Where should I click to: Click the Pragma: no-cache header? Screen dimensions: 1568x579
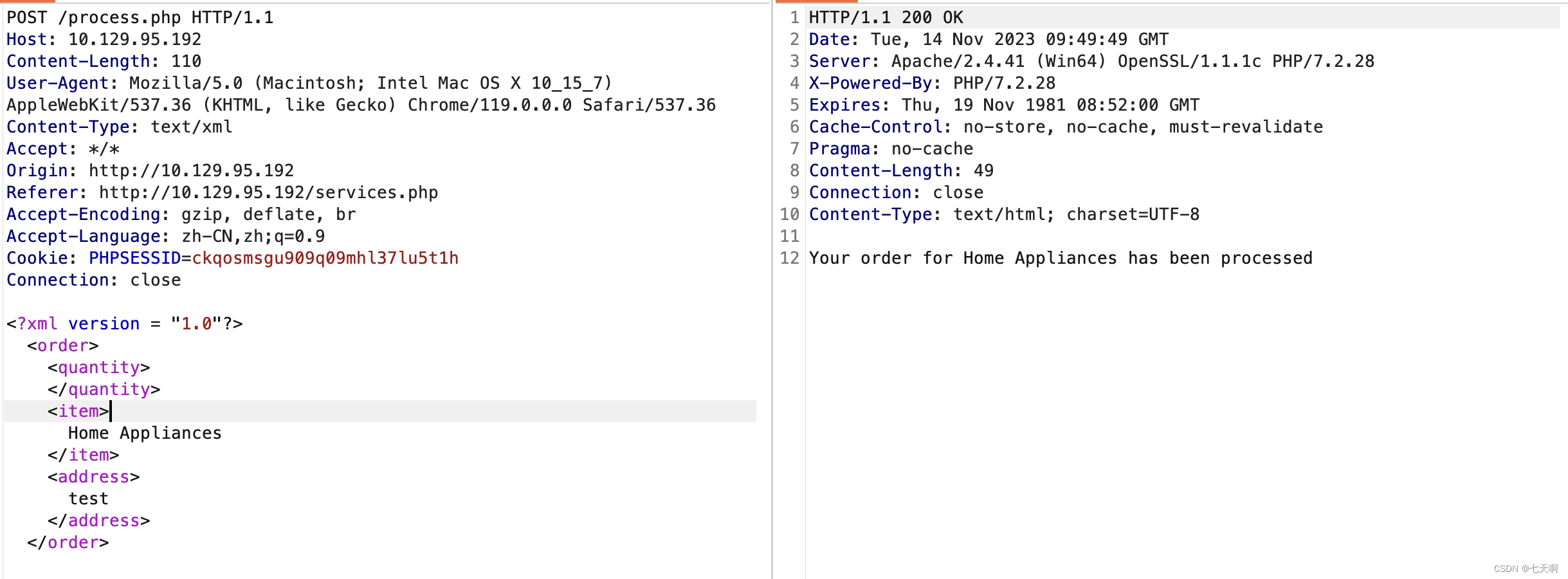(x=891, y=149)
